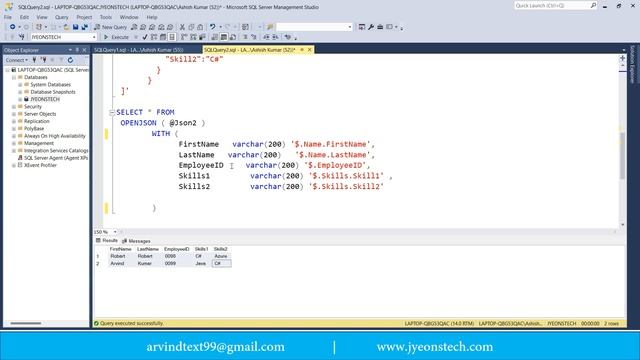Expand the Replication node
The width and height of the screenshot is (640, 360).
coord(14,121)
